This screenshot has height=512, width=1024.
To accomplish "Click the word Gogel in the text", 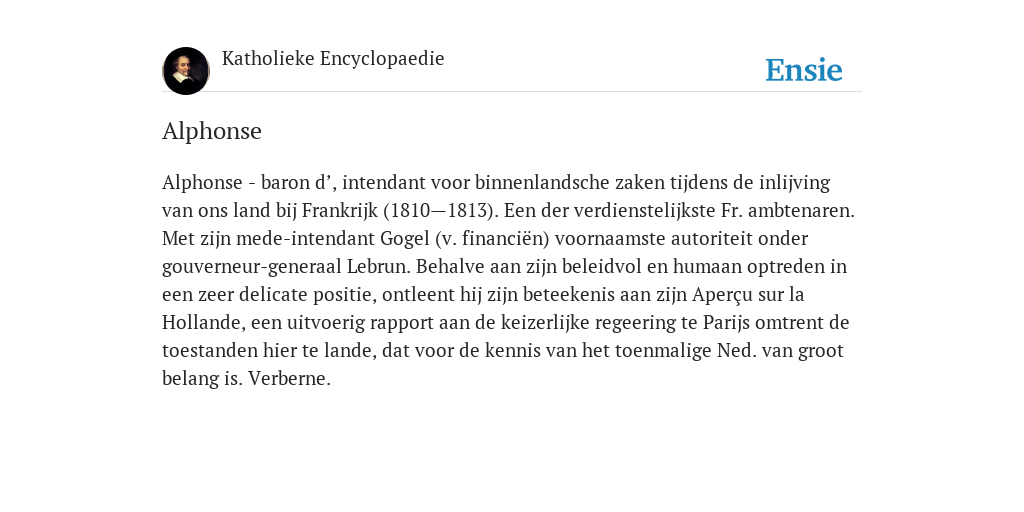I will tap(405, 239).
